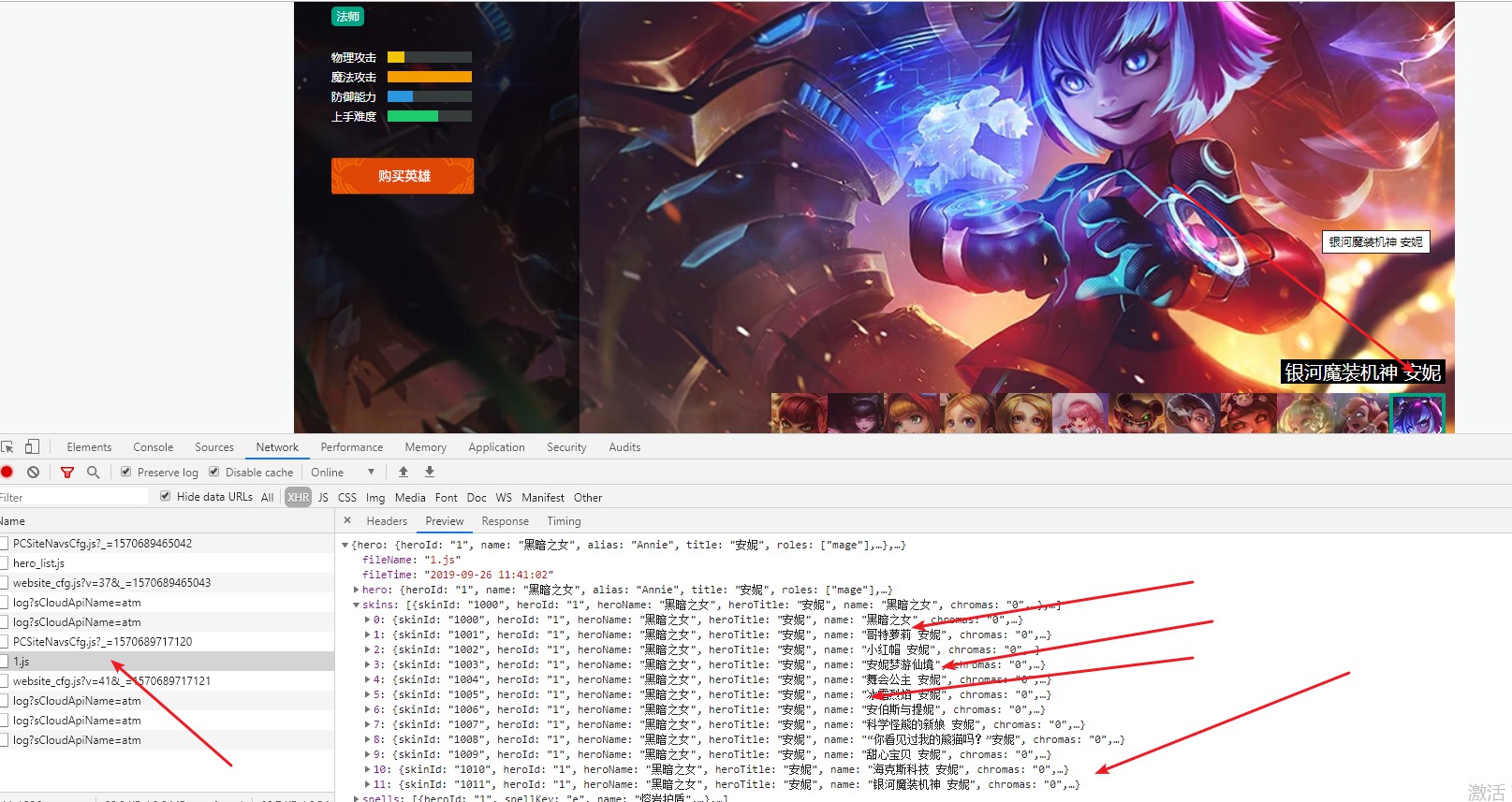
Task: Filter requests by Img type
Action: click(375, 497)
